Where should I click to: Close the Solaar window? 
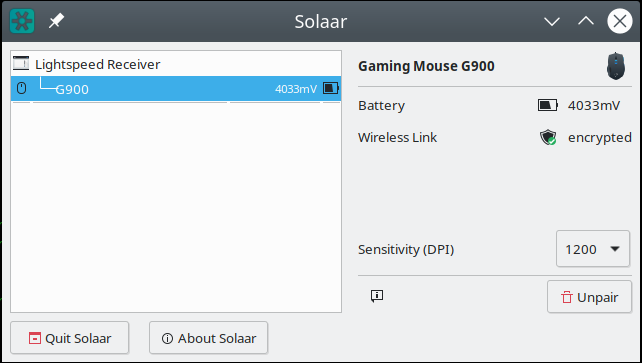pos(619,21)
